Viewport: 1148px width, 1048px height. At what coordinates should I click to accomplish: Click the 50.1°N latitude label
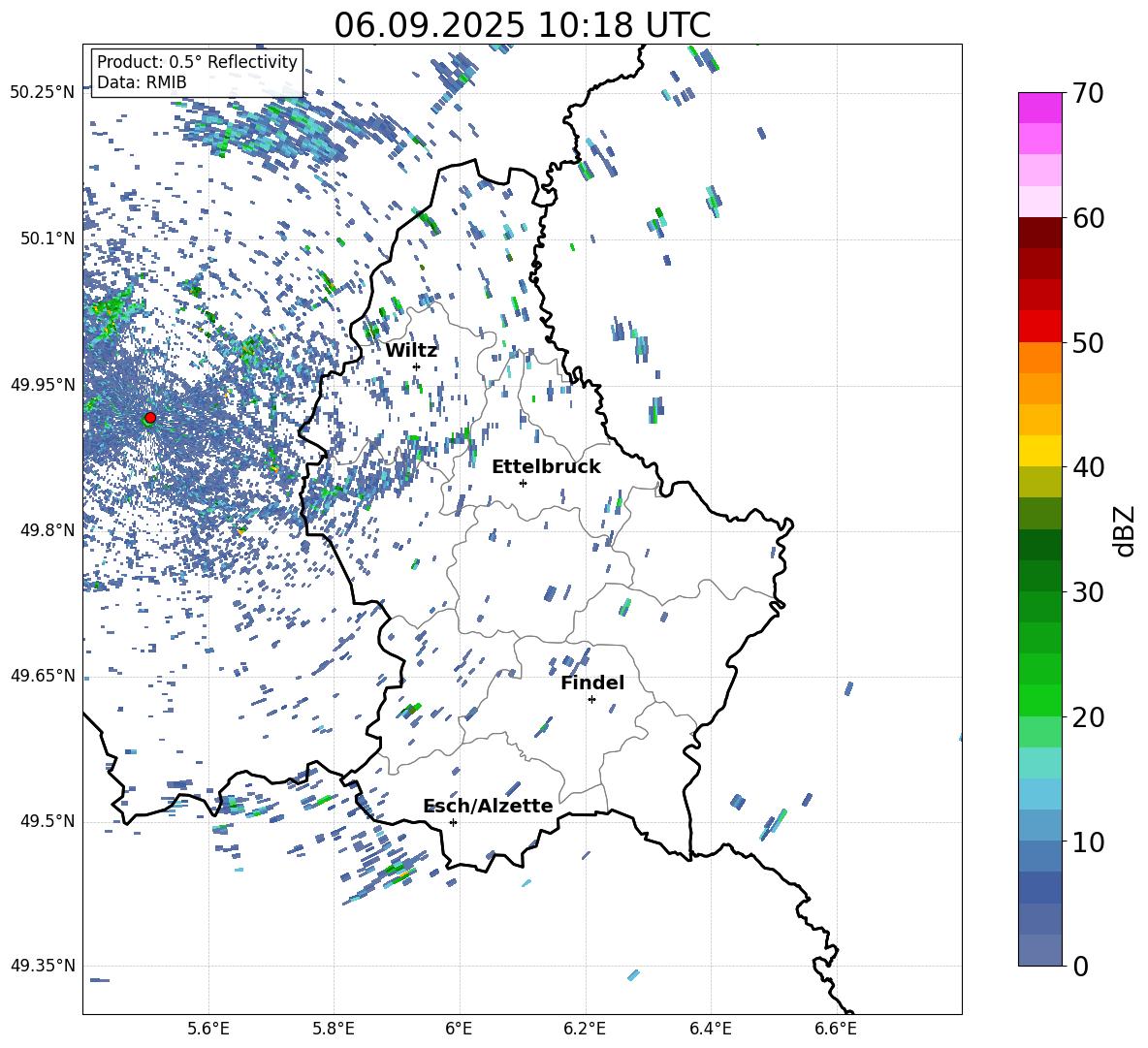[x=48, y=238]
